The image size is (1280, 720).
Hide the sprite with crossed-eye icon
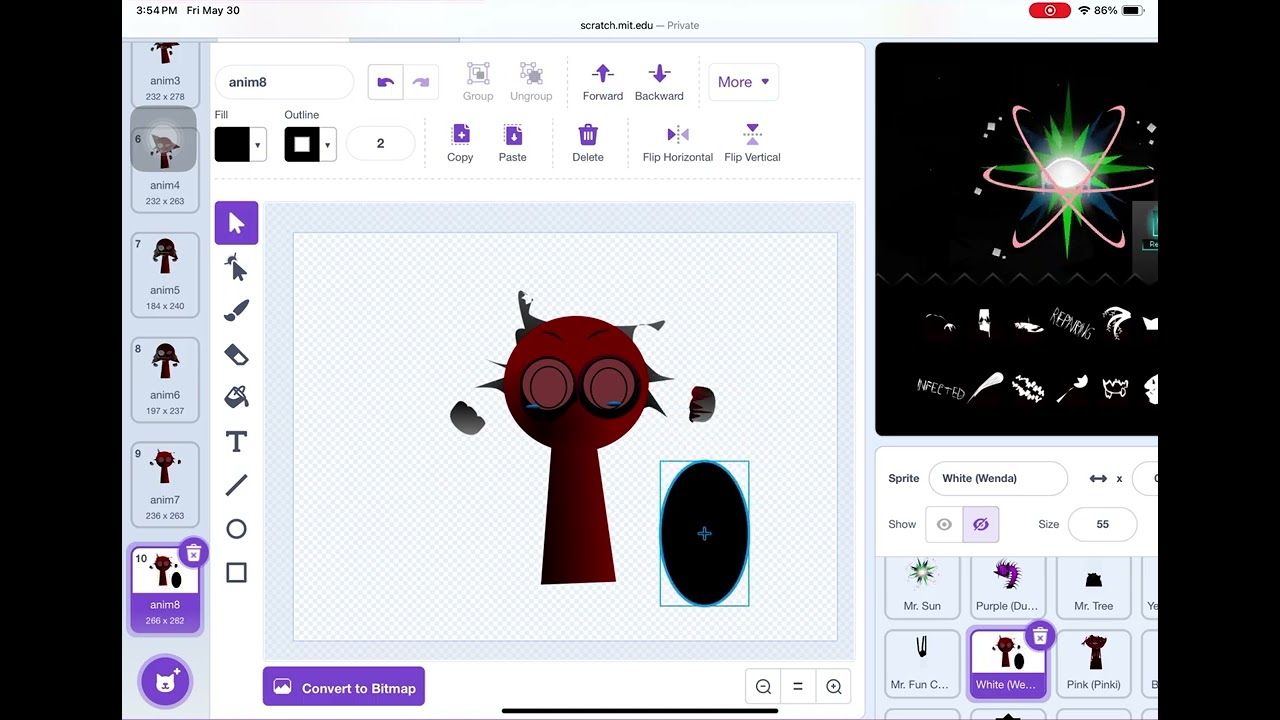(x=980, y=524)
